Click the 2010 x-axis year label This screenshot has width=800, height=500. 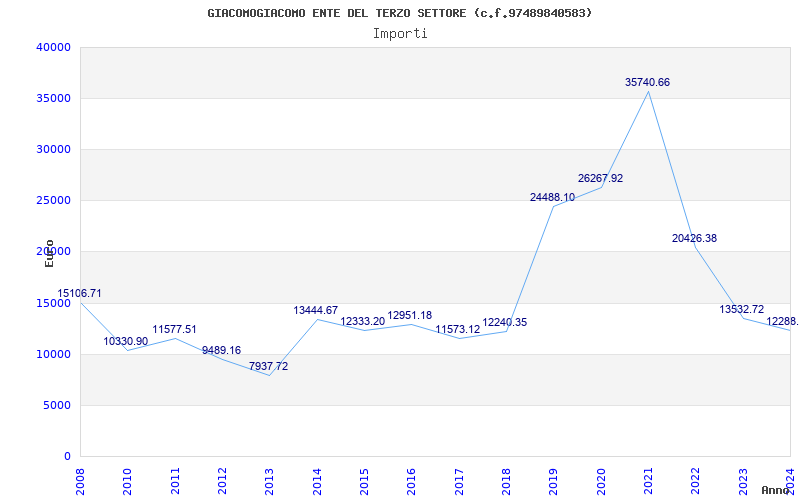(127, 481)
